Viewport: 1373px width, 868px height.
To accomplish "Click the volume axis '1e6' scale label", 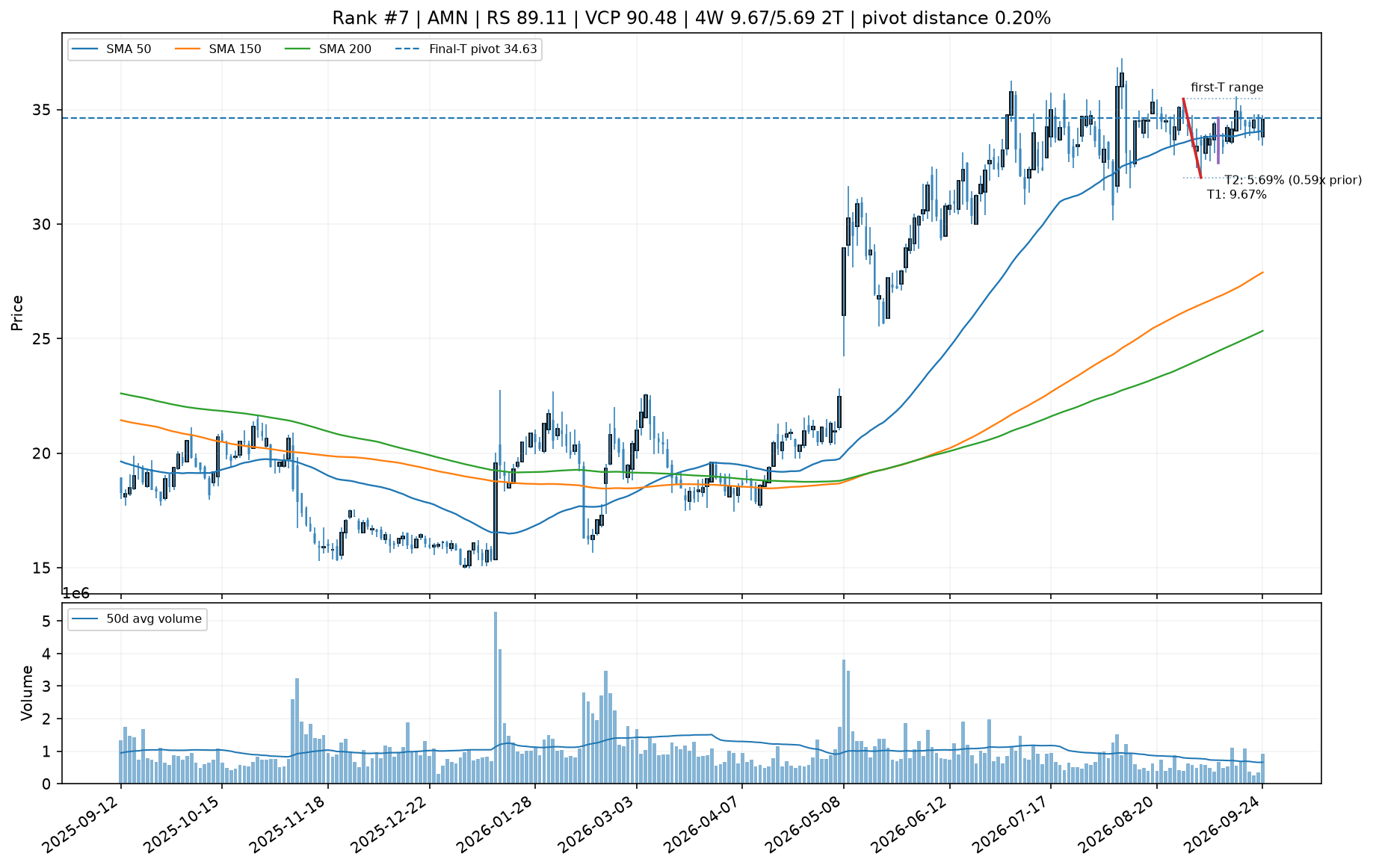I will (x=75, y=594).
